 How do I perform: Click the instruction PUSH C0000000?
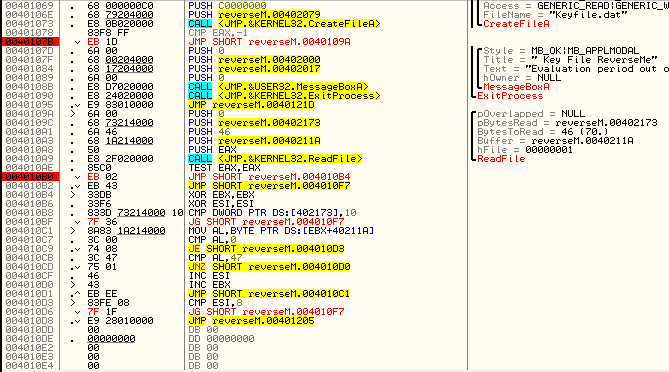click(227, 6)
